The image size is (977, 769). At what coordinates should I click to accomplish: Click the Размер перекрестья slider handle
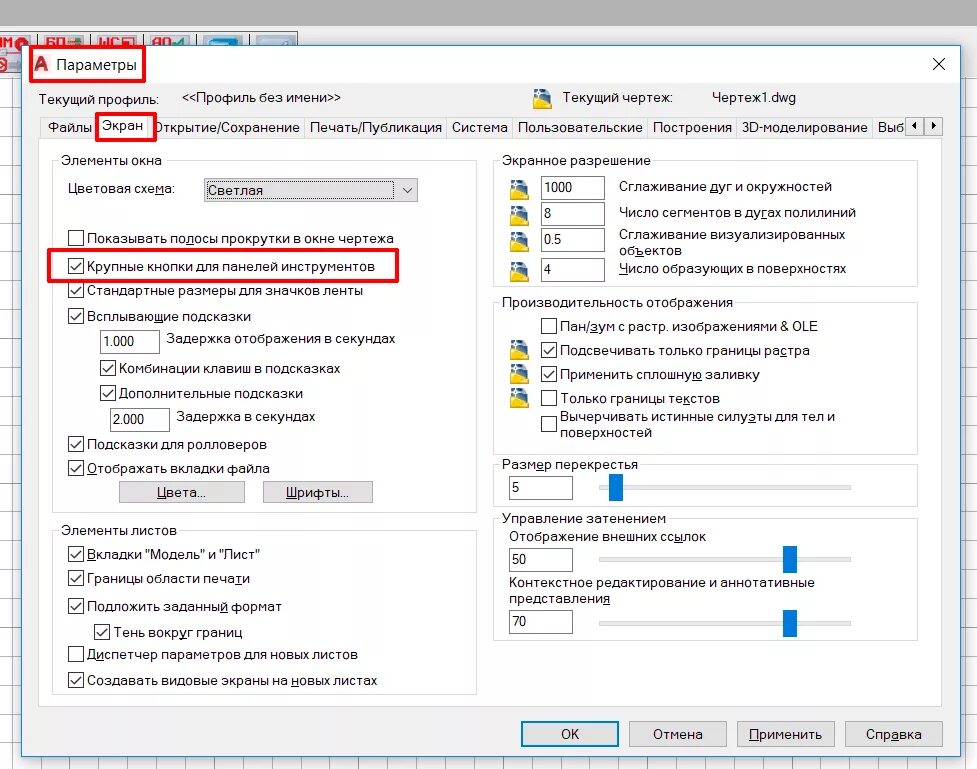tap(616, 487)
